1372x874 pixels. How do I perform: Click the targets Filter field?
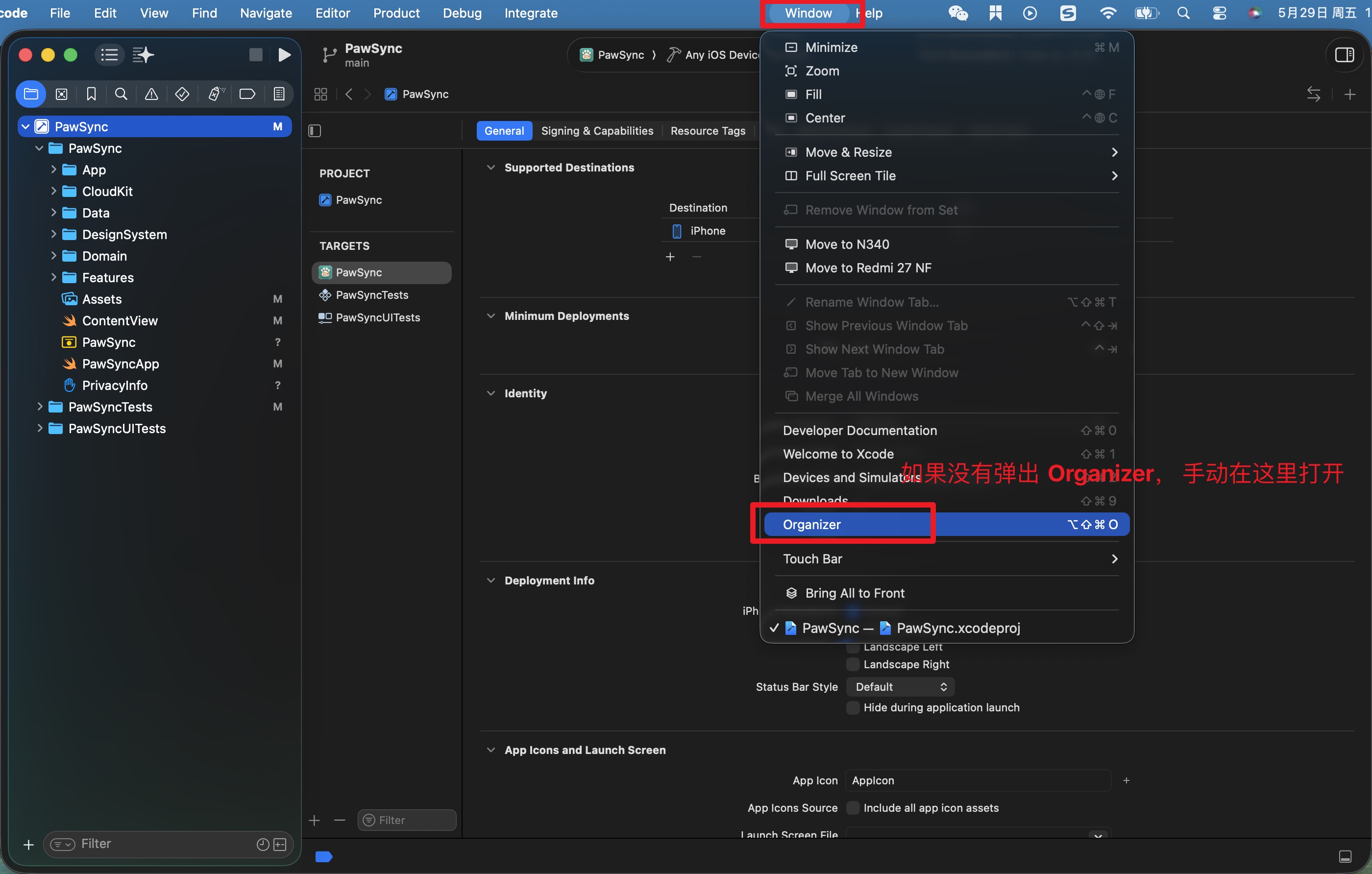pyautogui.click(x=407, y=820)
